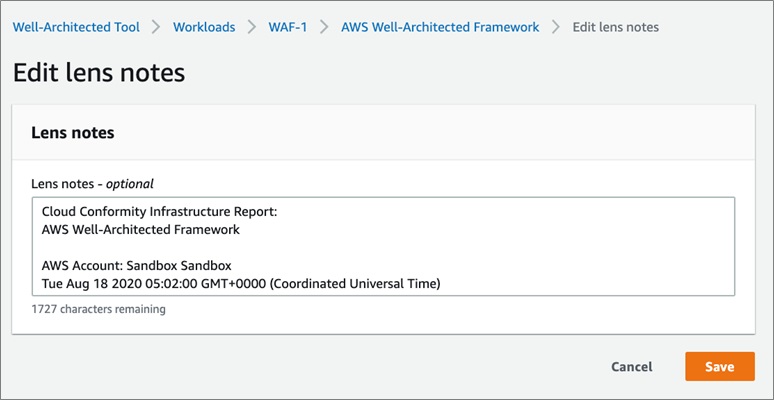774x400 pixels.
Task: Click the '1727 characters remaining' counter
Action: pos(98,310)
